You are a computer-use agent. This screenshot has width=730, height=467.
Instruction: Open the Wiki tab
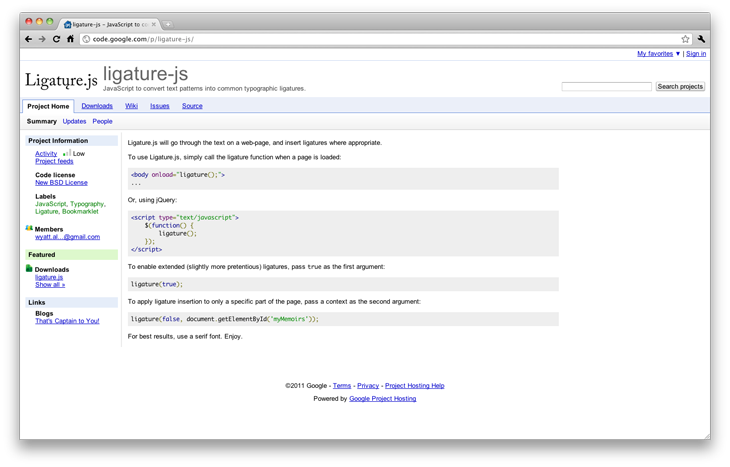coord(131,106)
